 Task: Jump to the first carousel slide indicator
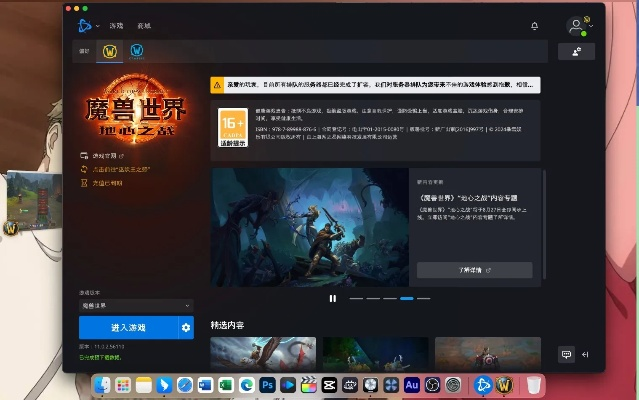356,298
